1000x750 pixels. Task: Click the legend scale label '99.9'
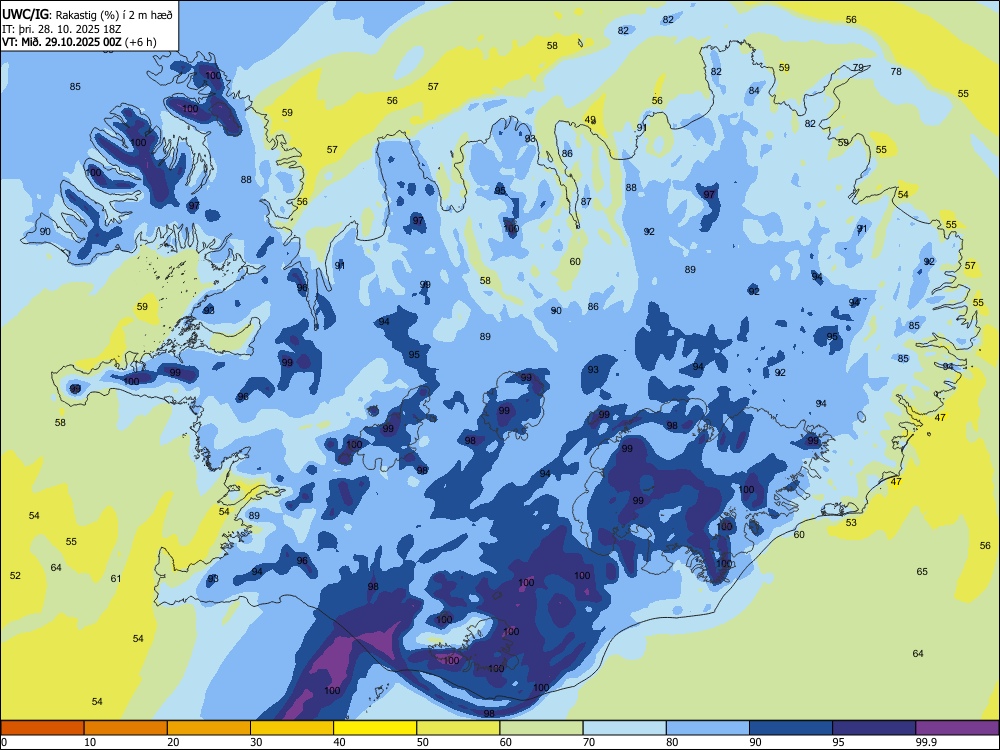(925, 742)
